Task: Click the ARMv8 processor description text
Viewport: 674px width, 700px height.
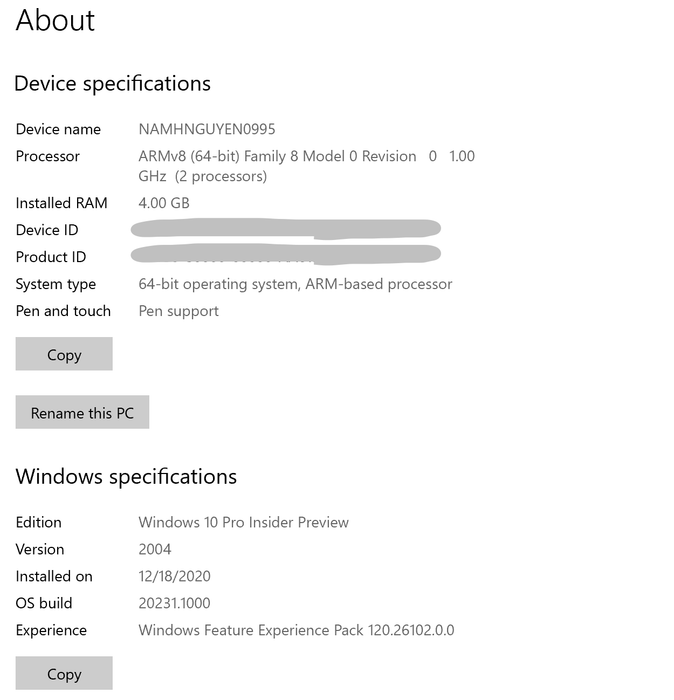Action: (307, 166)
